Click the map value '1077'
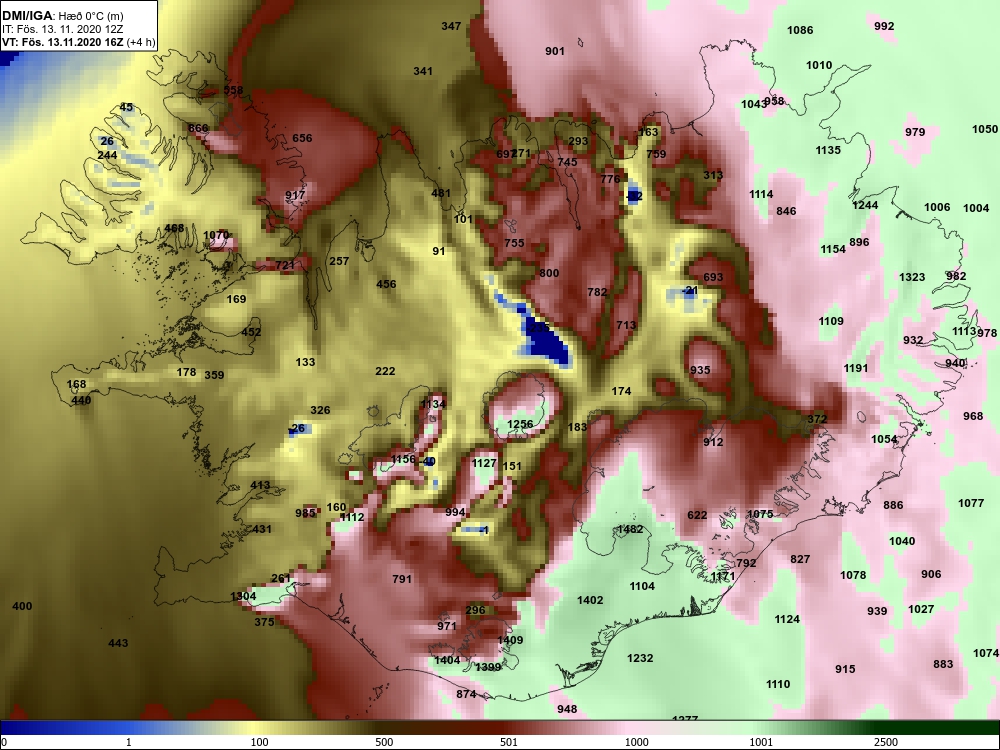The width and height of the screenshot is (1000, 750). click(971, 503)
